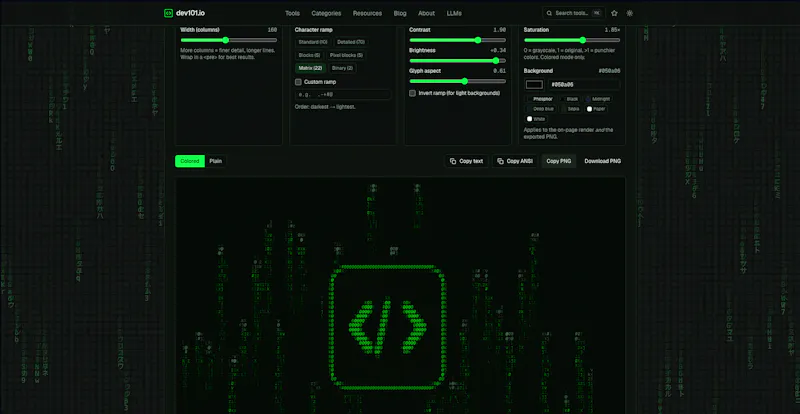This screenshot has width=800, height=414.
Task: Choose the Black background preset
Action: pyautogui.click(x=570, y=99)
